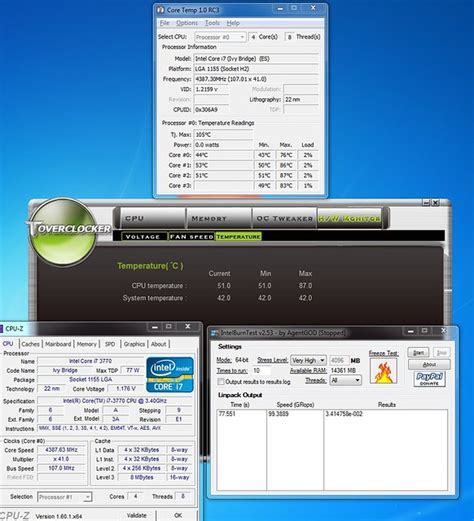474x521 pixels.
Task: Open the Memory tab in CPU-Z
Action: 86,344
